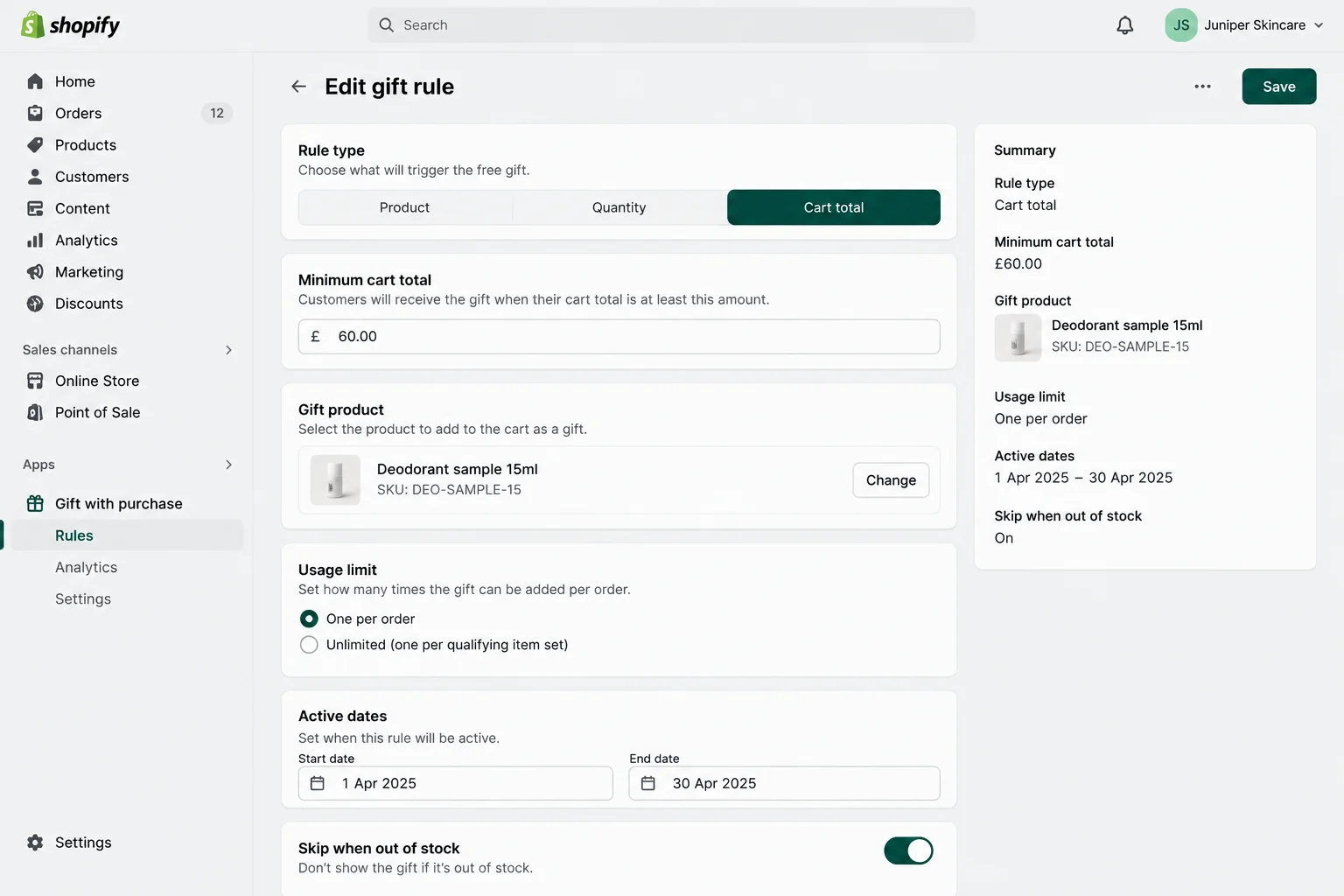The image size is (1344, 896).
Task: Change the gift product
Action: (891, 480)
